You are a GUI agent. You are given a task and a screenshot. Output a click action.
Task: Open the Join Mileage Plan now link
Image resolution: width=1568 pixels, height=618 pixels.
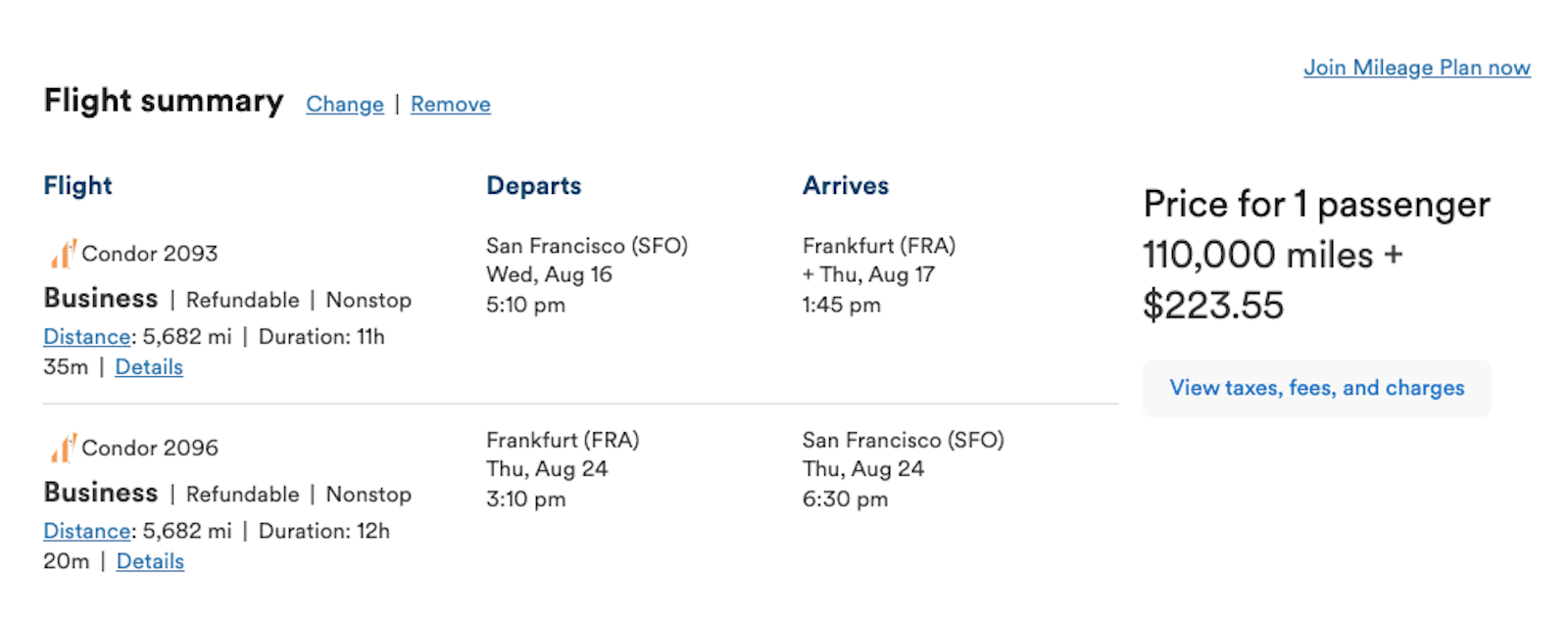tap(1416, 68)
